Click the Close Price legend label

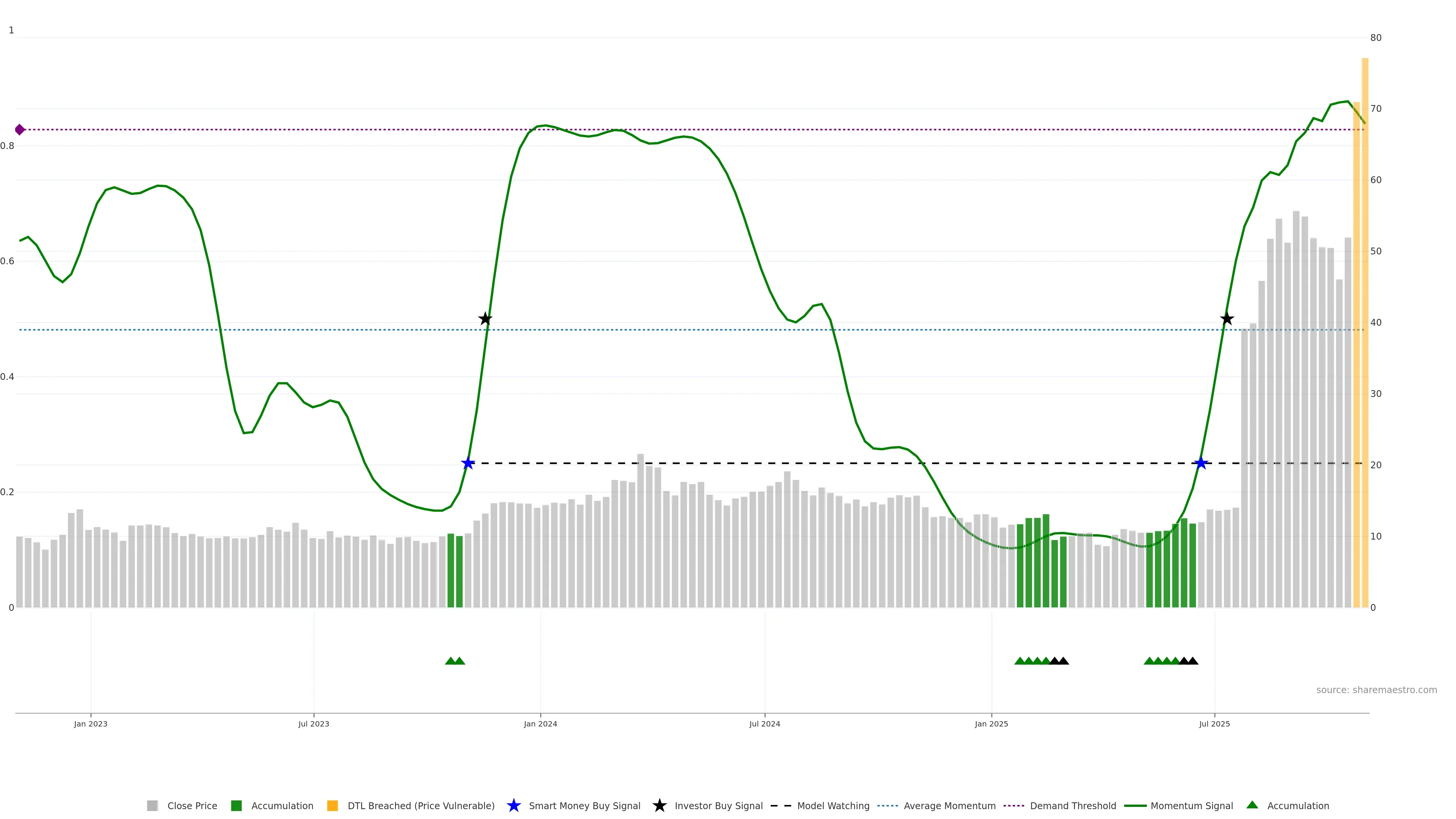click(x=192, y=806)
